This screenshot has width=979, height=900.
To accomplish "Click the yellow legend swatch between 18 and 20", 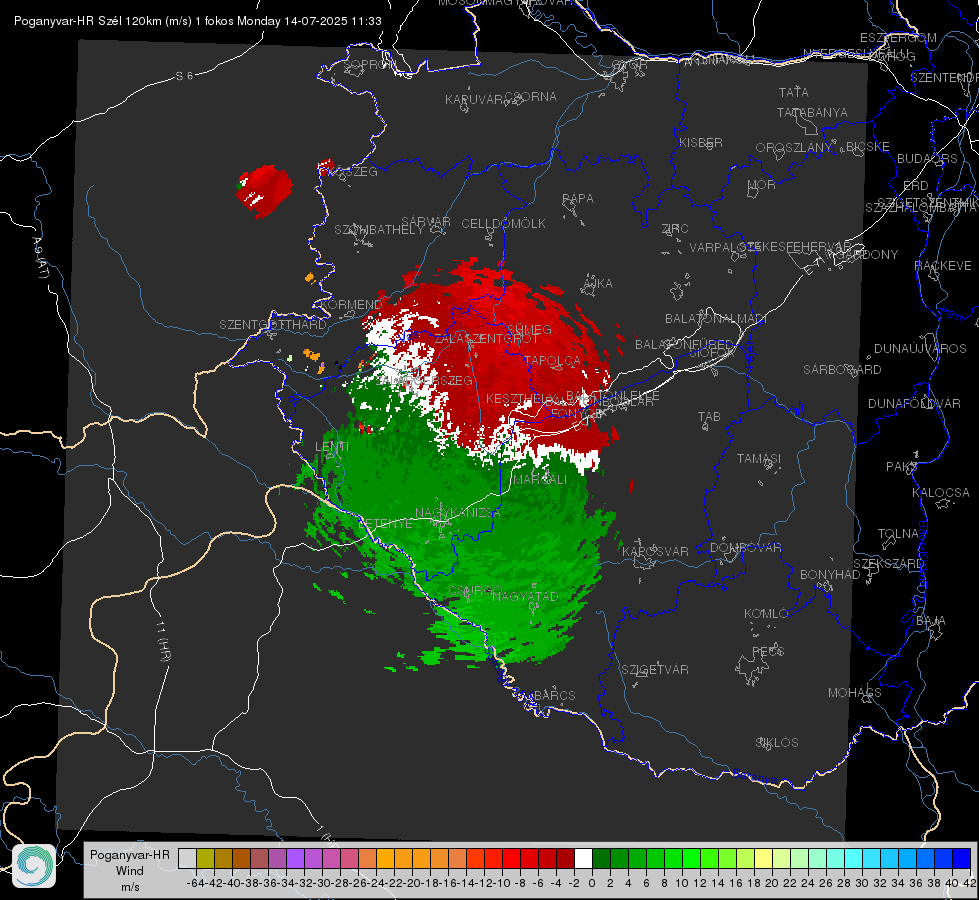I will pos(763,858).
